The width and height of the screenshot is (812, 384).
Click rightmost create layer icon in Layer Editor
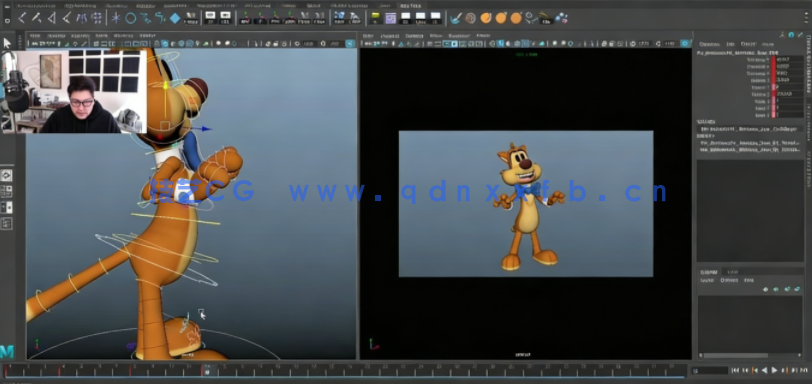pos(796,289)
